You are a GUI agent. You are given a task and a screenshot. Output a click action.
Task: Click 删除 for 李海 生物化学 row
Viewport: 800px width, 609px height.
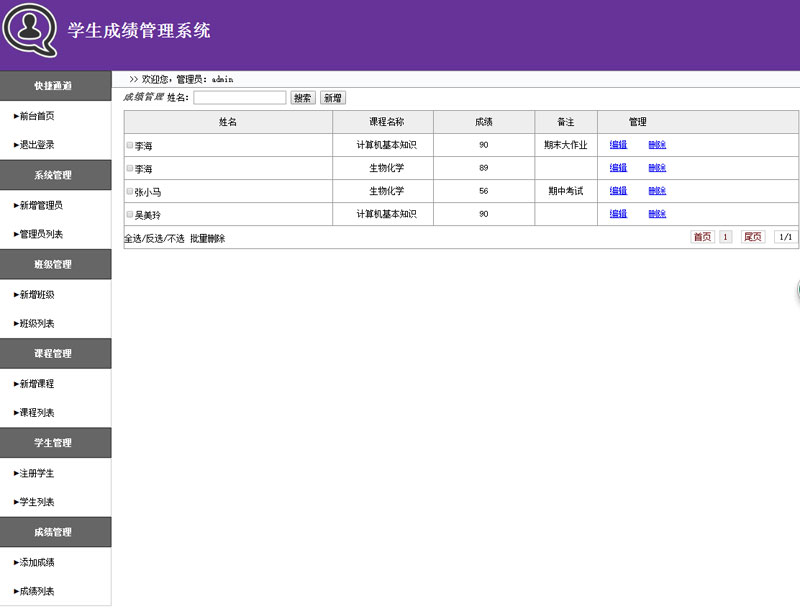657,168
